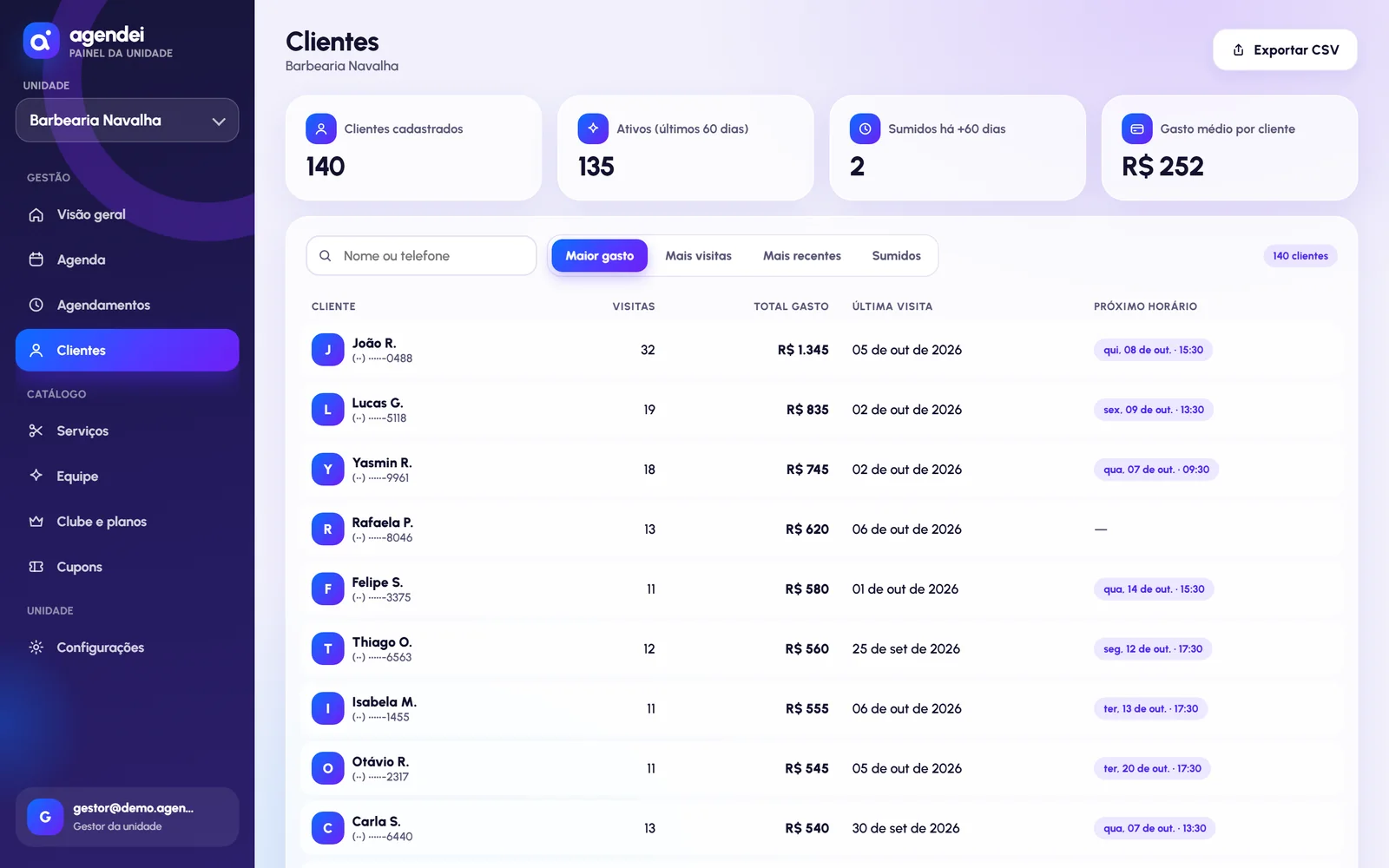The image size is (1389, 868).
Task: Open the gestor account card
Action: pyautogui.click(x=127, y=817)
